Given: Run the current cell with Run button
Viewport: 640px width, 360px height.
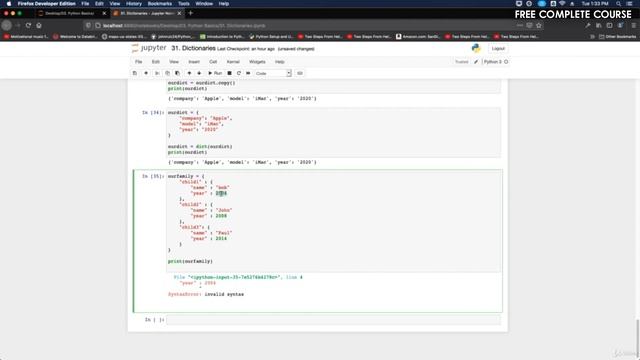Looking at the screenshot, I should [215, 73].
